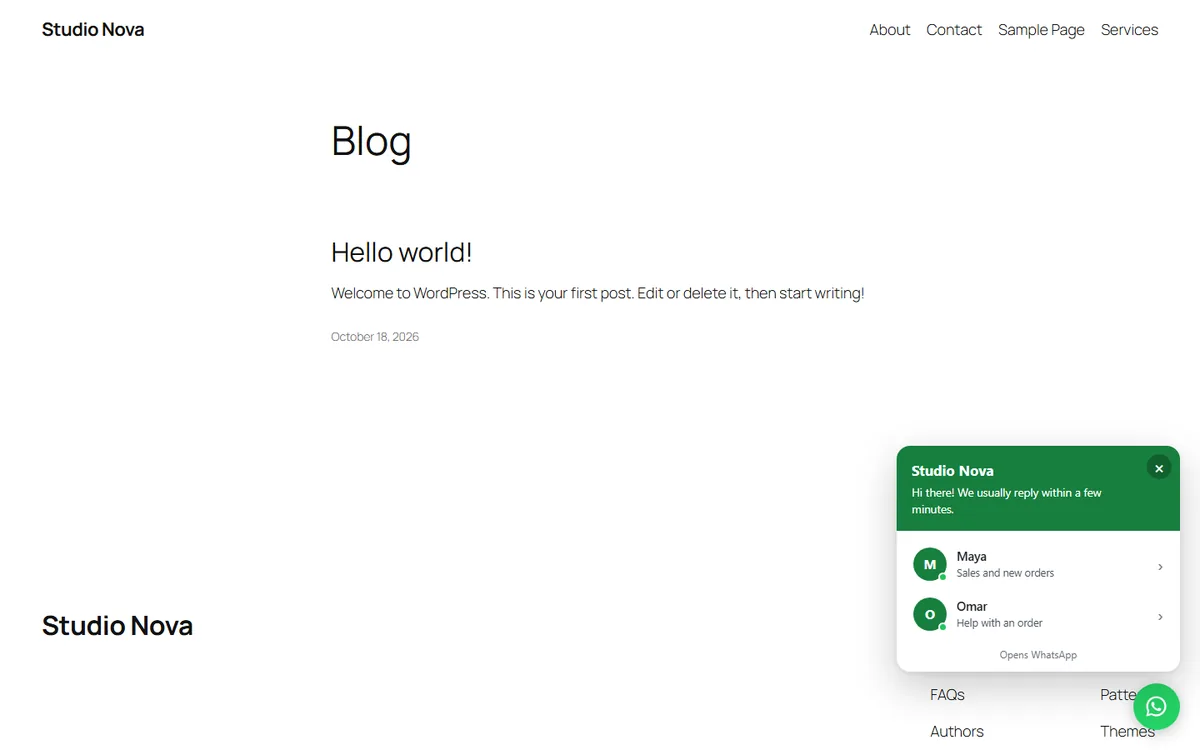Viewport: 1200px width, 750px height.
Task: Click the Opens WhatsApp note
Action: click(x=1038, y=655)
